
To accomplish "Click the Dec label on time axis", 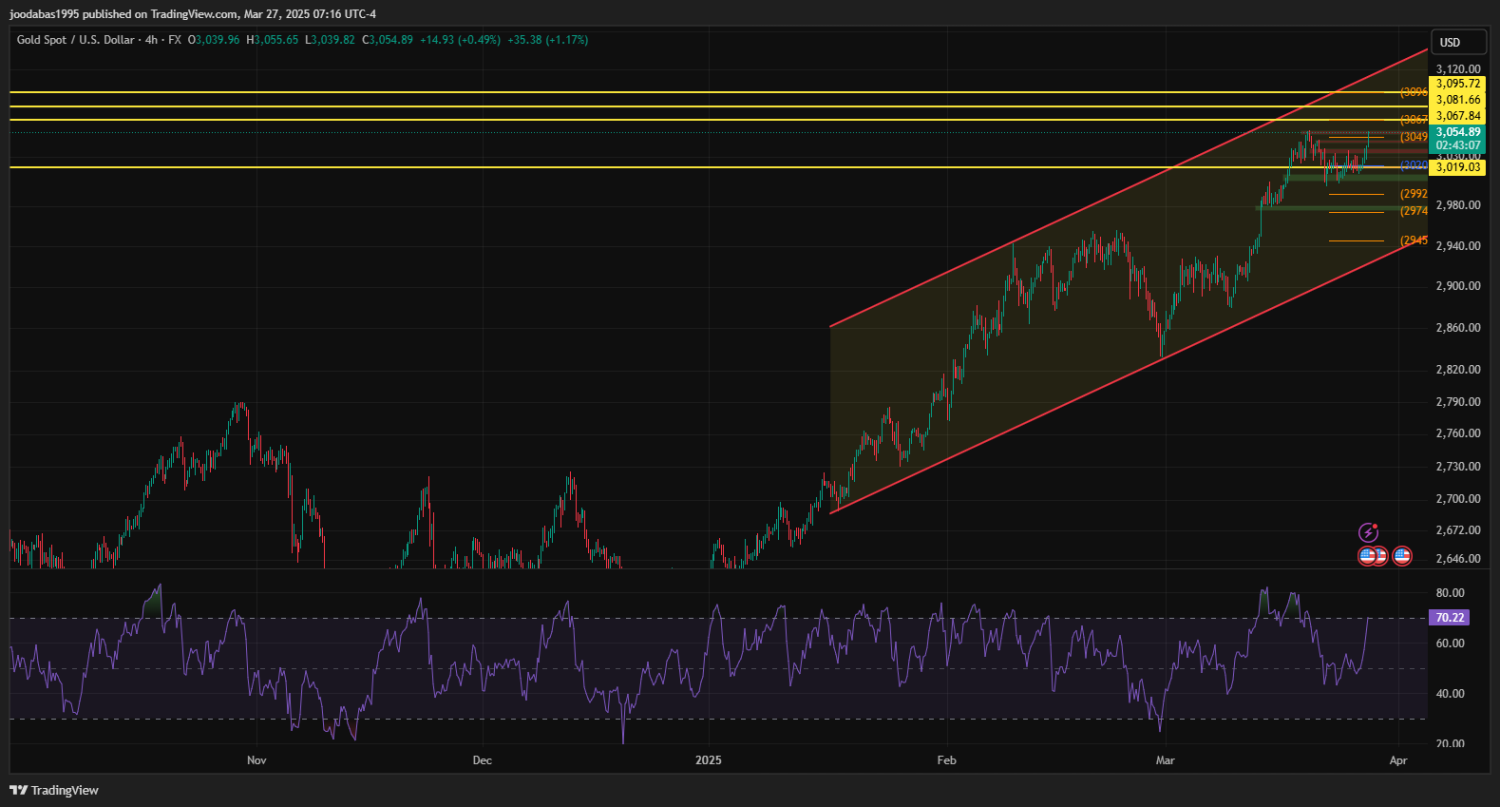I will 482,761.
